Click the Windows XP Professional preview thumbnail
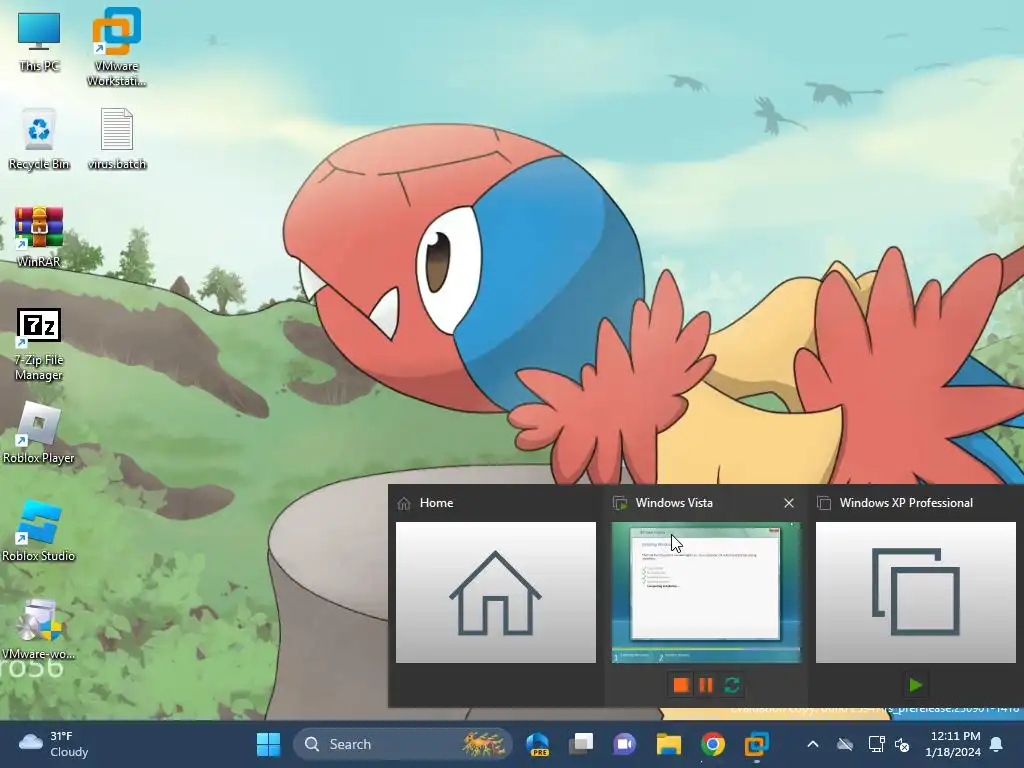This screenshot has width=1024, height=768. click(x=916, y=592)
